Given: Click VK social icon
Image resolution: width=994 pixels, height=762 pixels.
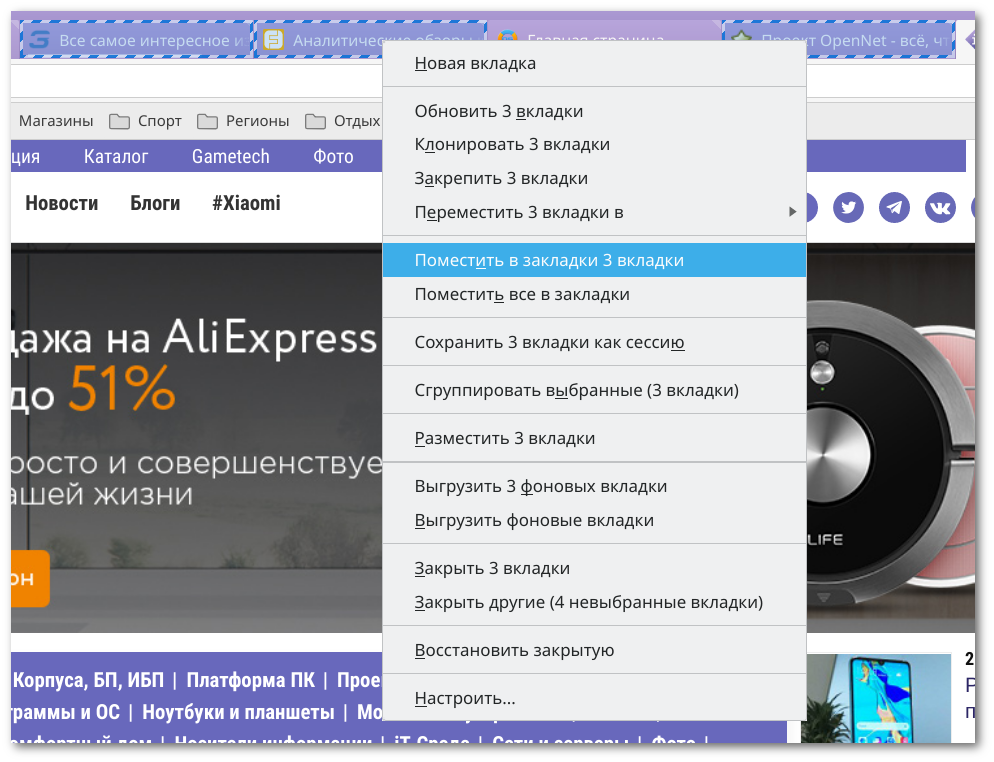Looking at the screenshot, I should click(x=940, y=207).
